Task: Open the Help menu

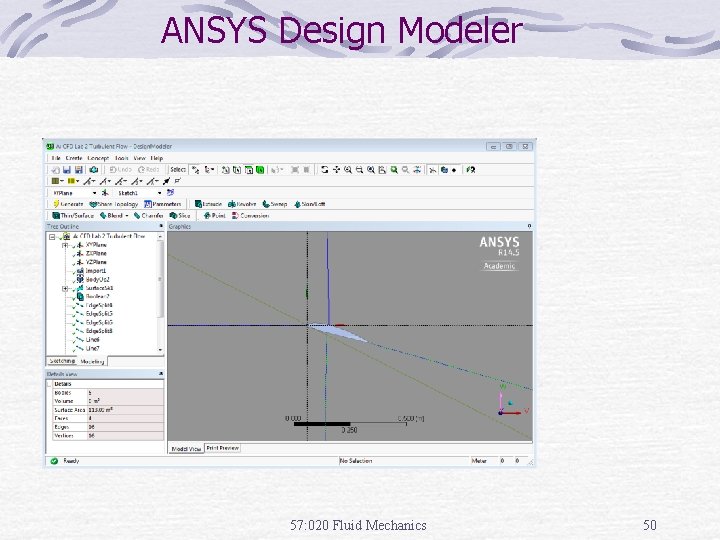Action: tap(157, 158)
